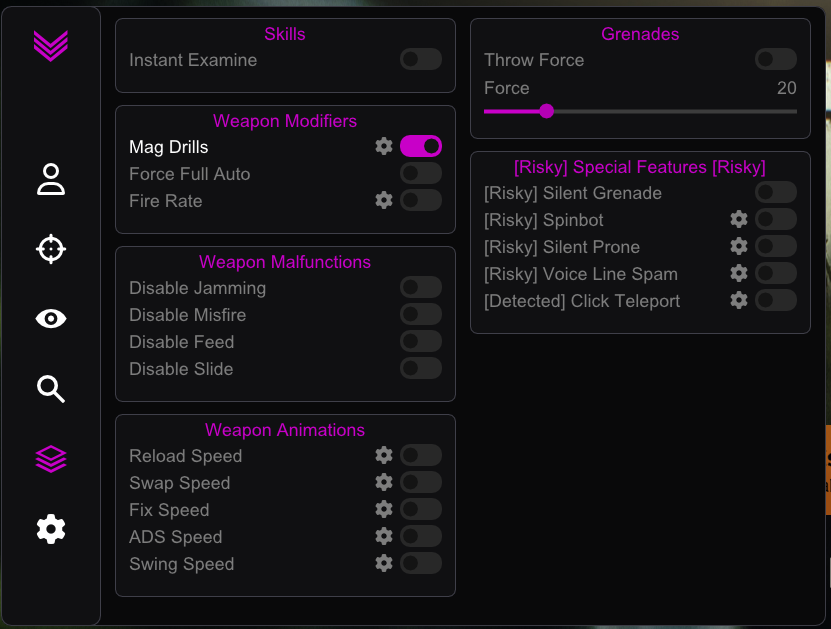The image size is (831, 629).
Task: Enable the Disable Jamming toggle
Action: pyautogui.click(x=421, y=287)
